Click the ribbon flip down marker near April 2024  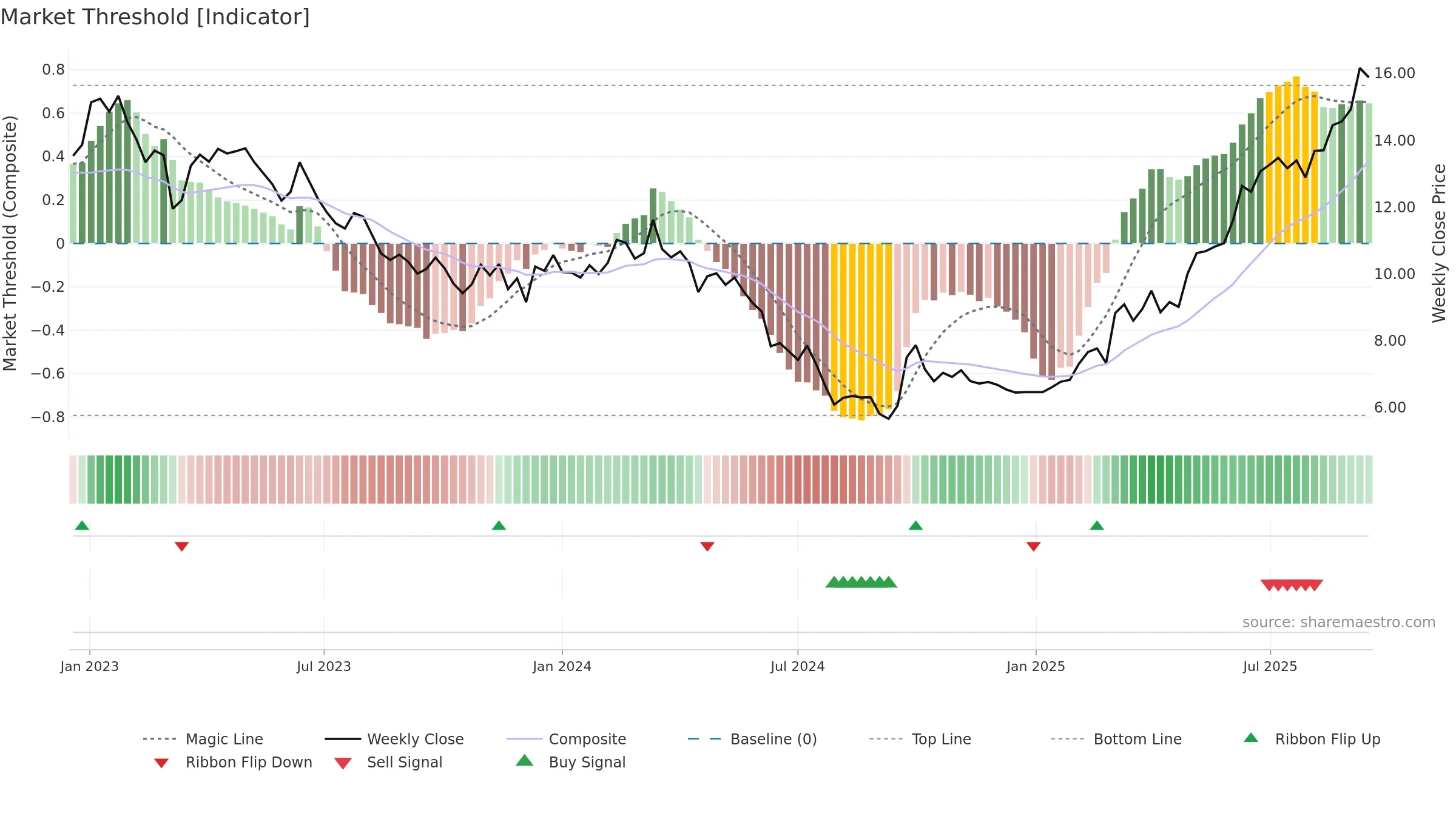pyautogui.click(x=707, y=547)
